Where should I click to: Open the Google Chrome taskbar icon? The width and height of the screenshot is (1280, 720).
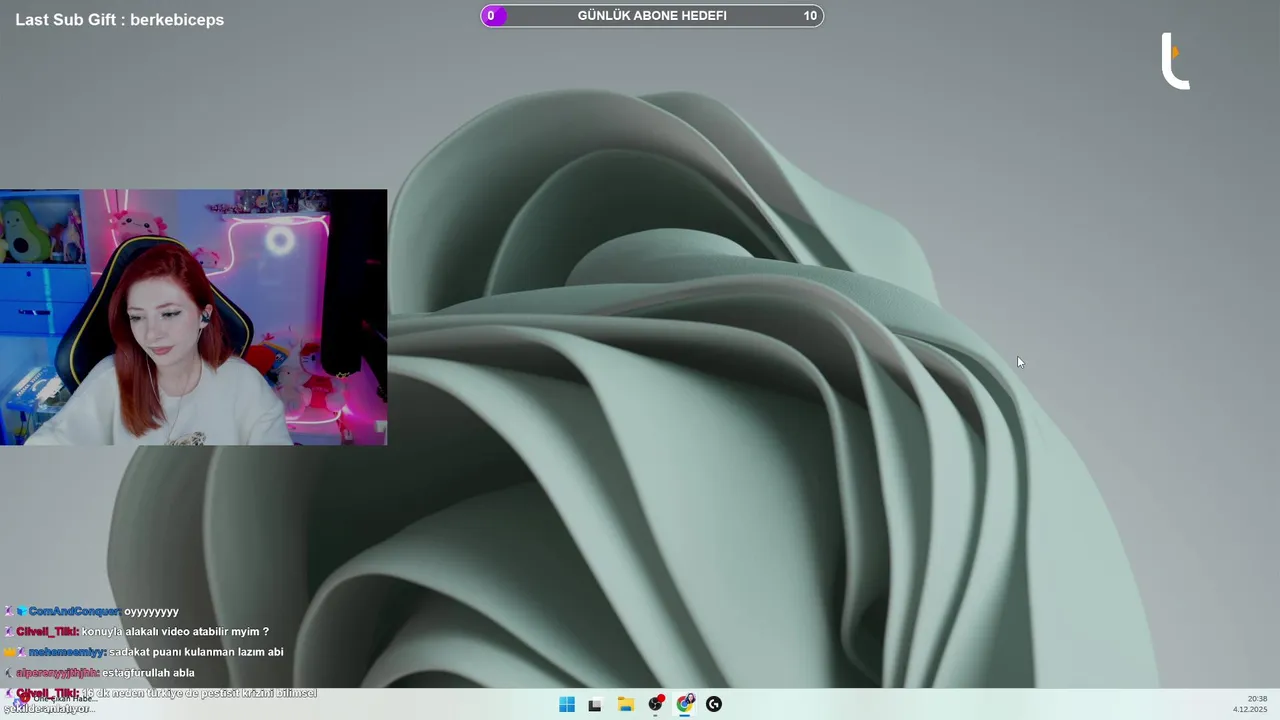(x=685, y=704)
